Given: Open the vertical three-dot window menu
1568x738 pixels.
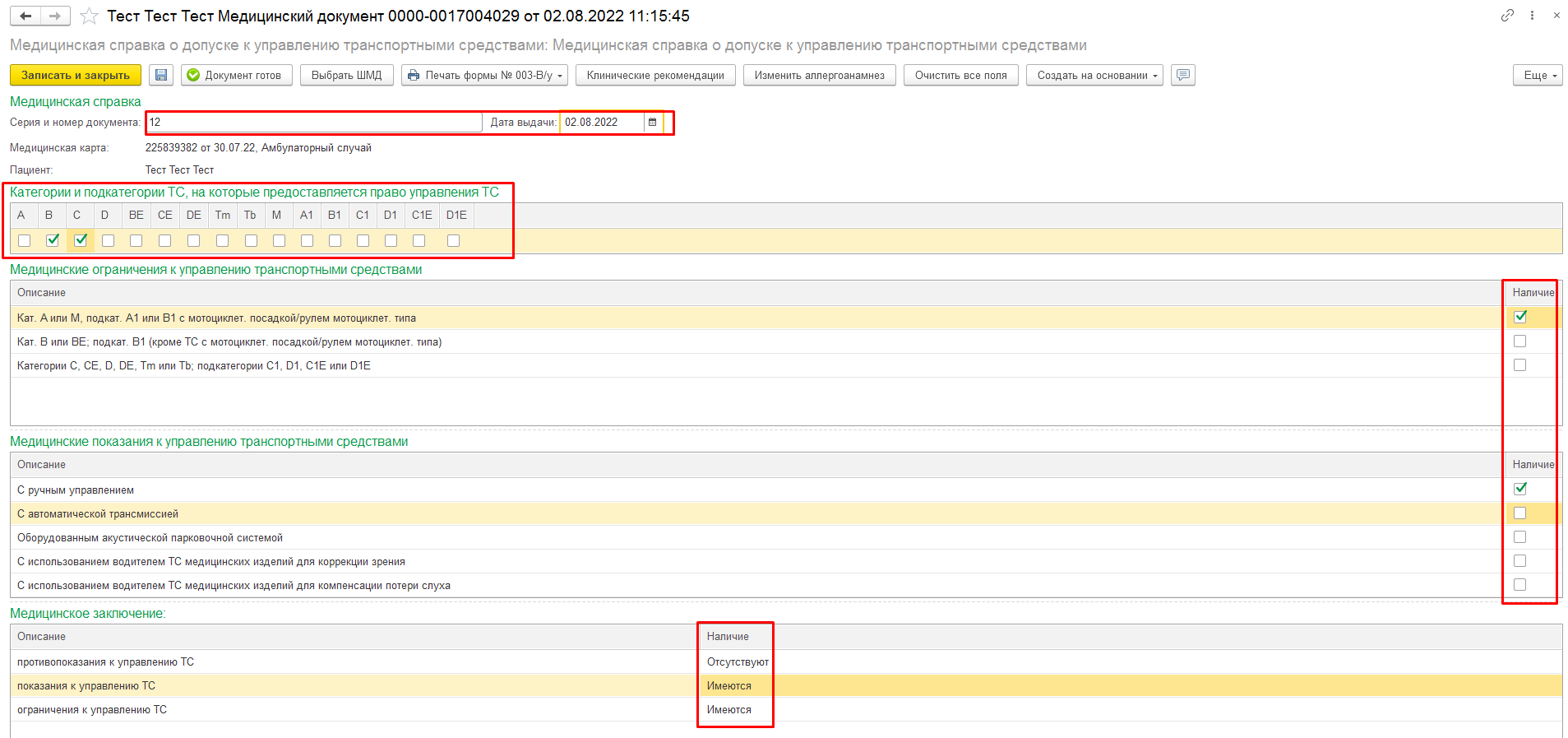Looking at the screenshot, I should (1532, 16).
